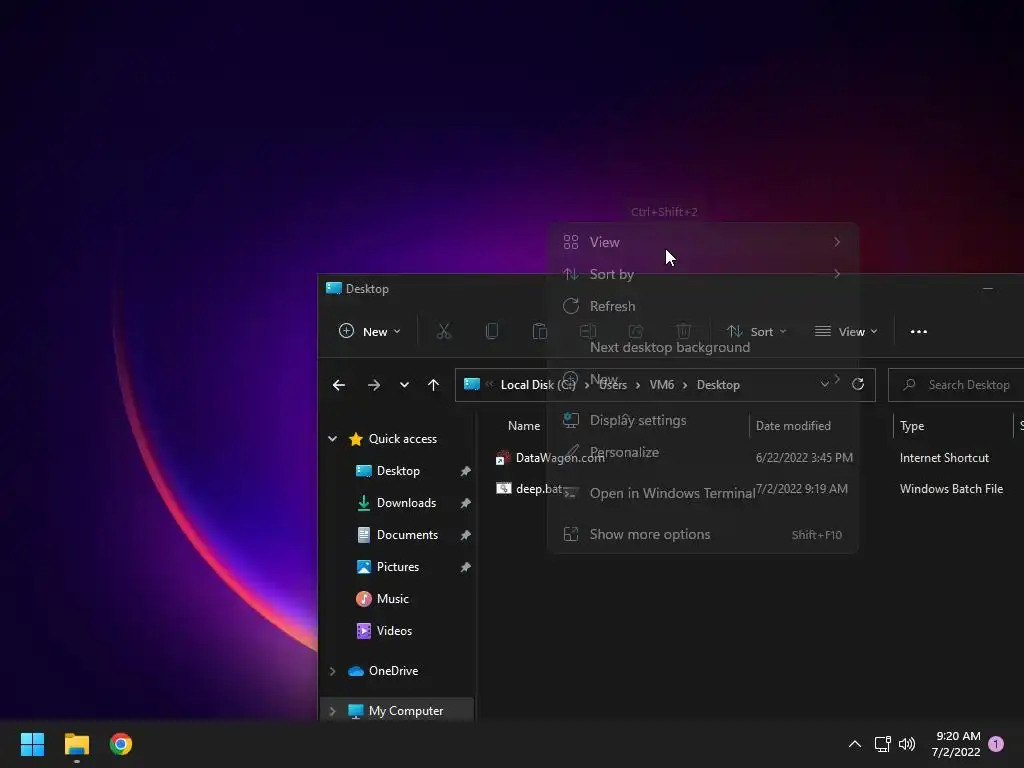Click Show more options entry
Image resolution: width=1024 pixels, height=768 pixels.
(702, 535)
